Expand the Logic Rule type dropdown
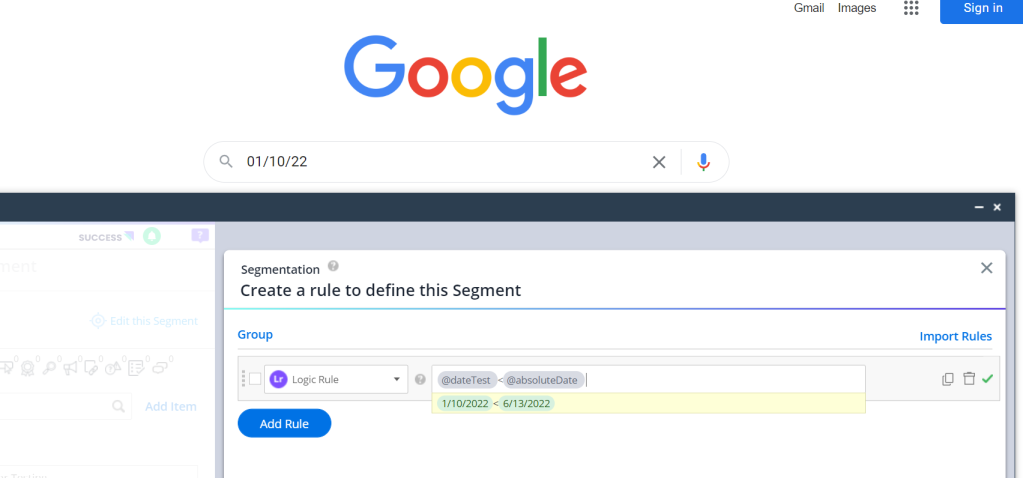1023x478 pixels. pyautogui.click(x=397, y=380)
